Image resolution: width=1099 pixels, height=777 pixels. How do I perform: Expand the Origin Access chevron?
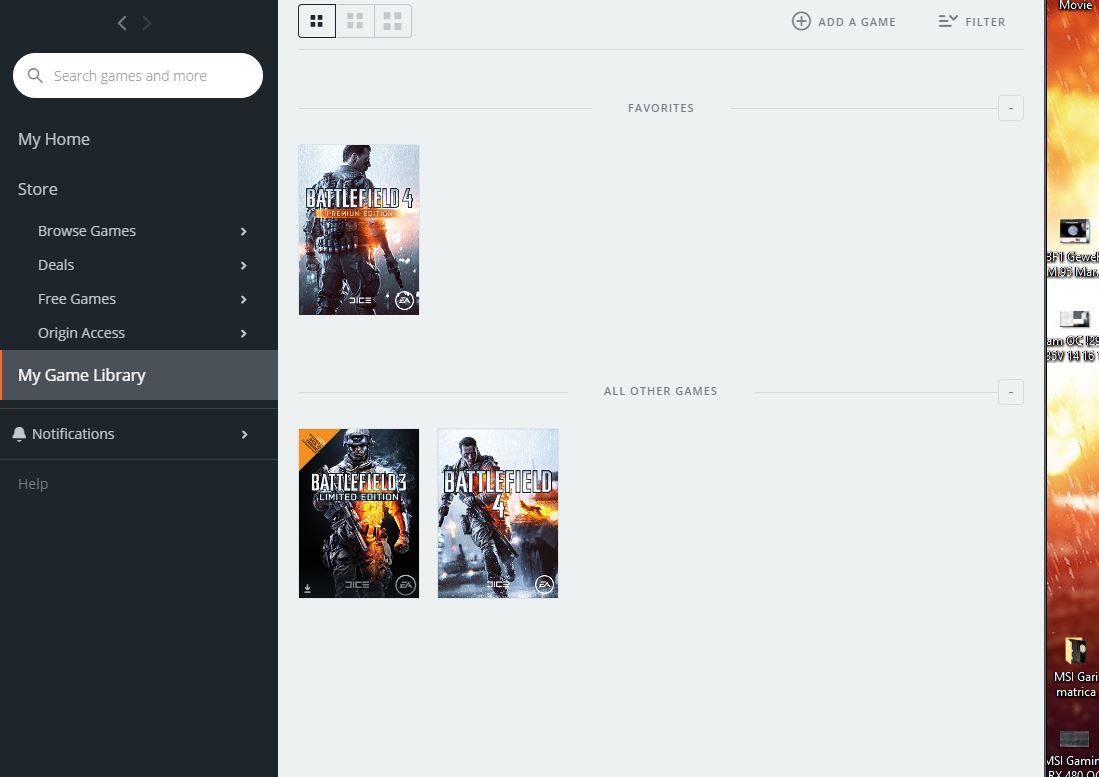pos(244,334)
